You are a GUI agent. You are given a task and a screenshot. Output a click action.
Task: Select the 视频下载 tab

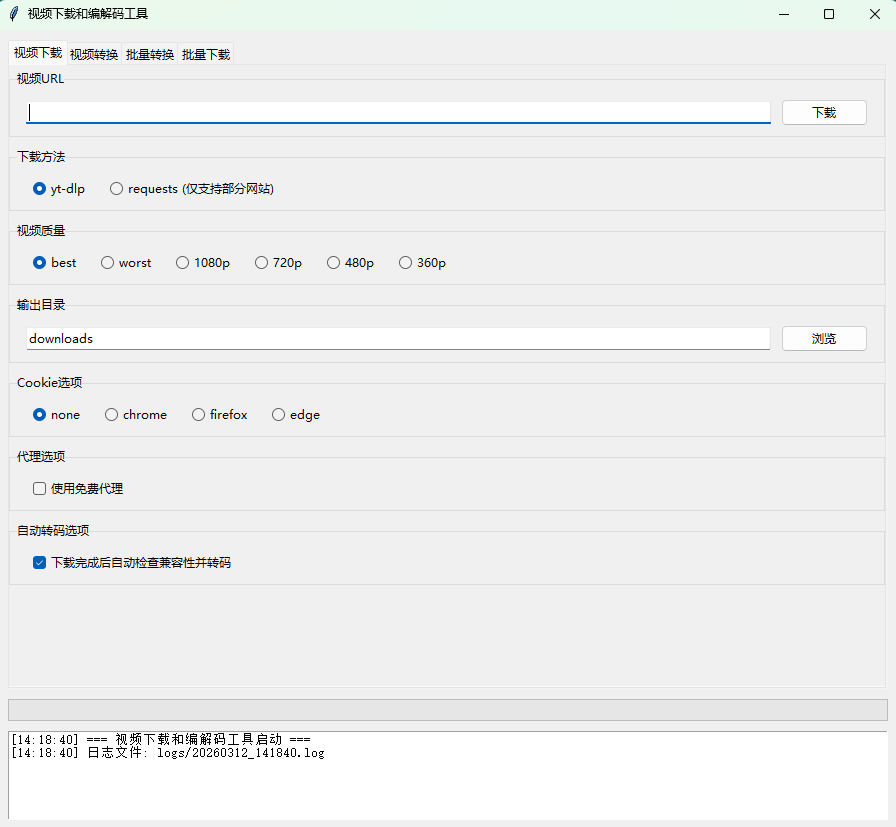(37, 54)
